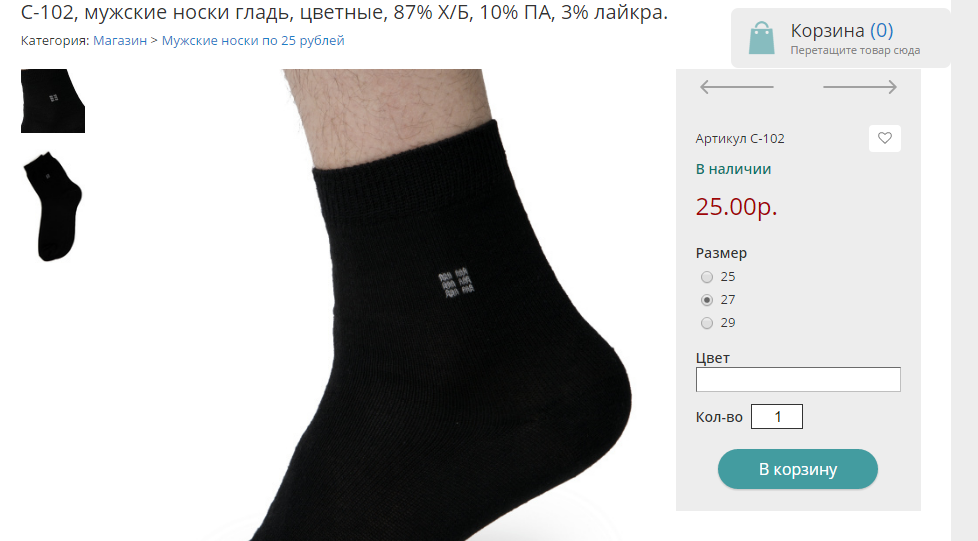Open the Цвет color selection field
Screen dimensions: 978x541
click(x=798, y=379)
